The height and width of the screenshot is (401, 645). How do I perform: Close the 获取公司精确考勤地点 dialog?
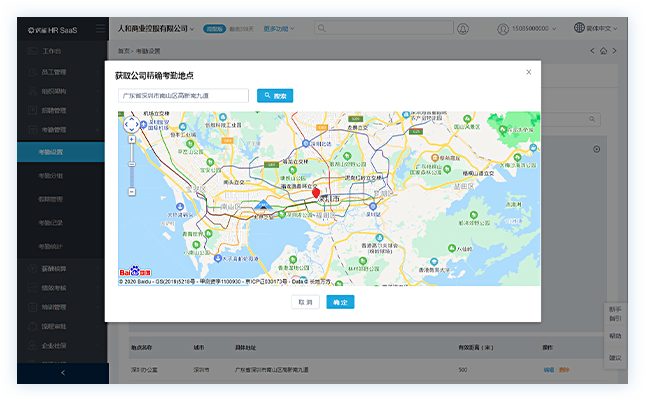tap(529, 72)
